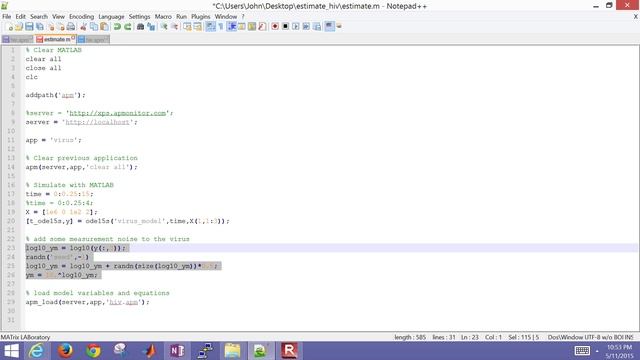
Task: Toggle synchronized horizontal scrolling icon
Action: click(x=198, y=27)
